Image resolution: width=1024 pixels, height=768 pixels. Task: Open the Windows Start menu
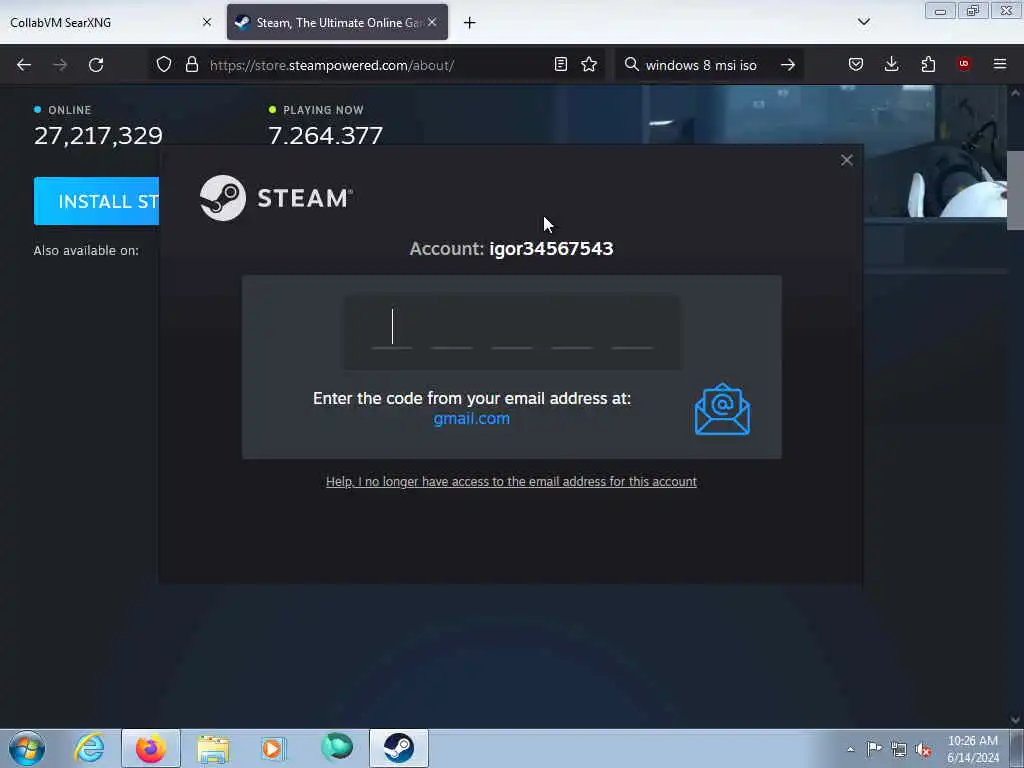(x=27, y=748)
